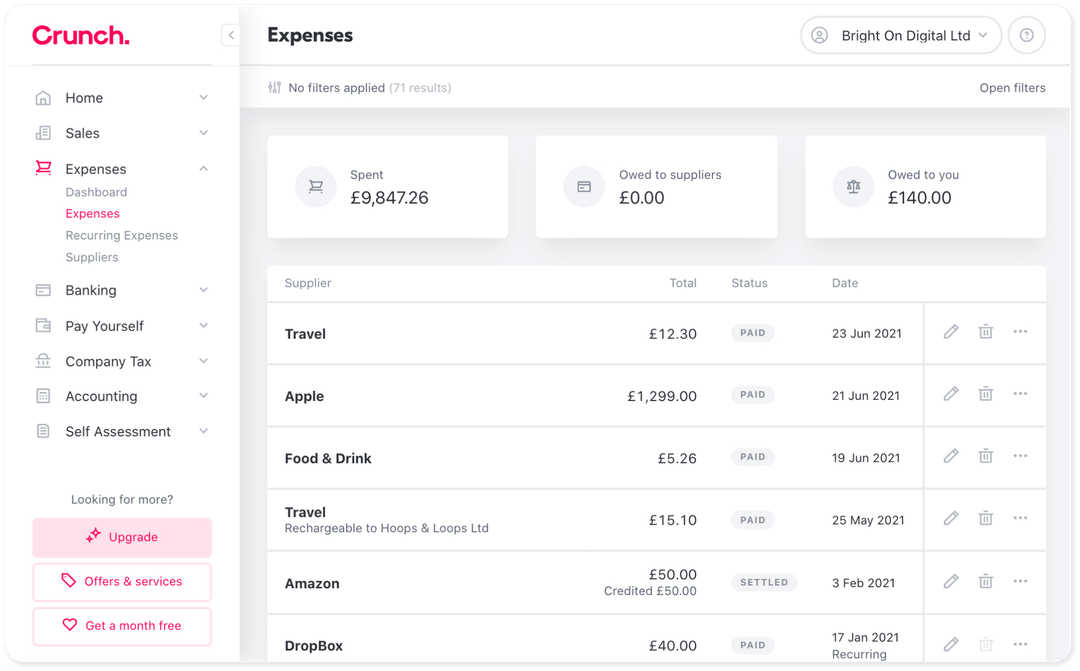Expand the Banking section in the sidebar
This screenshot has width=1080, height=671.
pyautogui.click(x=203, y=290)
